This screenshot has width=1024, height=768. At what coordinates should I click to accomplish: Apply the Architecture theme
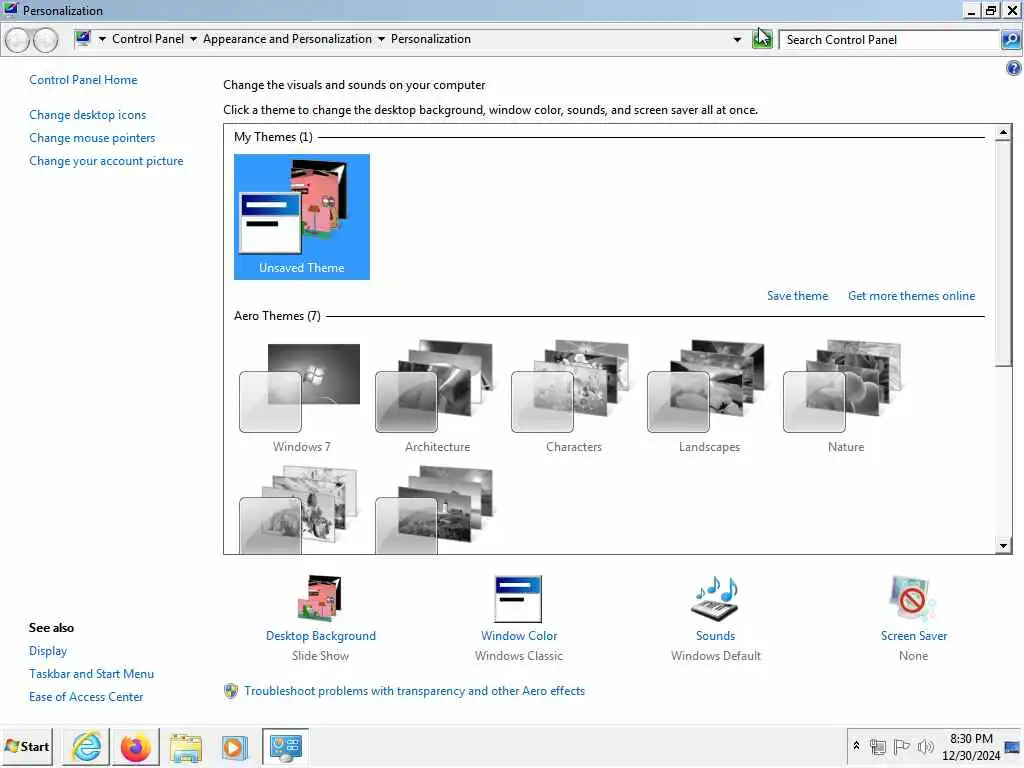coord(437,398)
